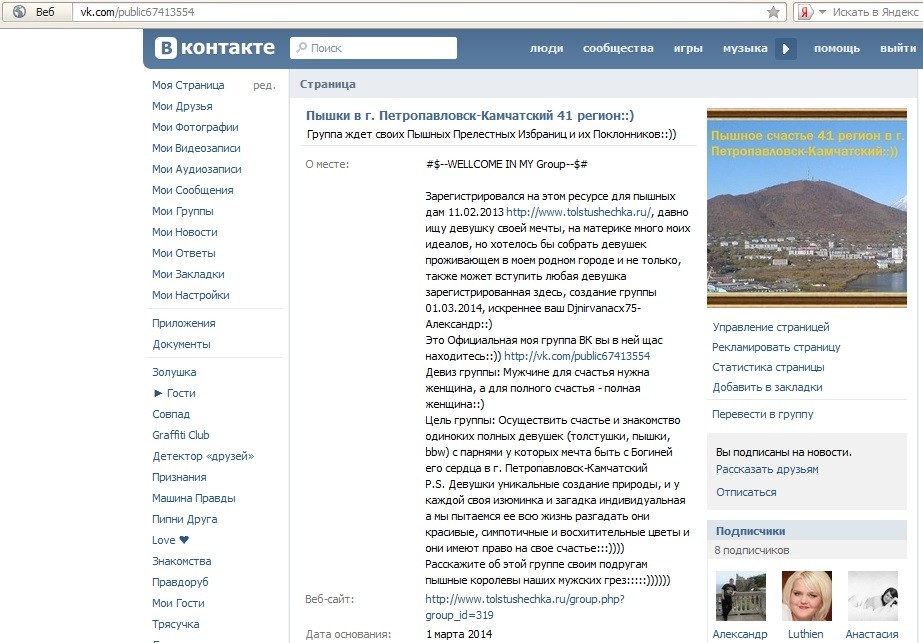Open Документы in sidebar
923x643 pixels.
tap(181, 344)
